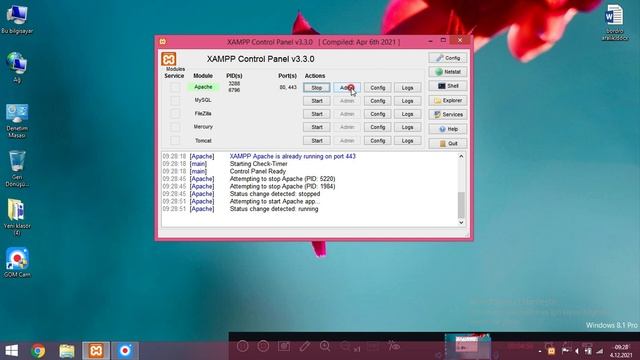Open FileZilla Logs menu
640x360 pixels.
[407, 114]
